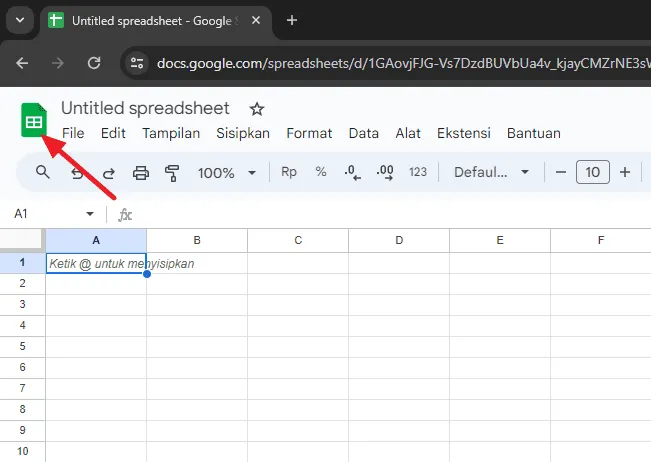Select column E header
This screenshot has height=462, width=651.
click(500, 240)
